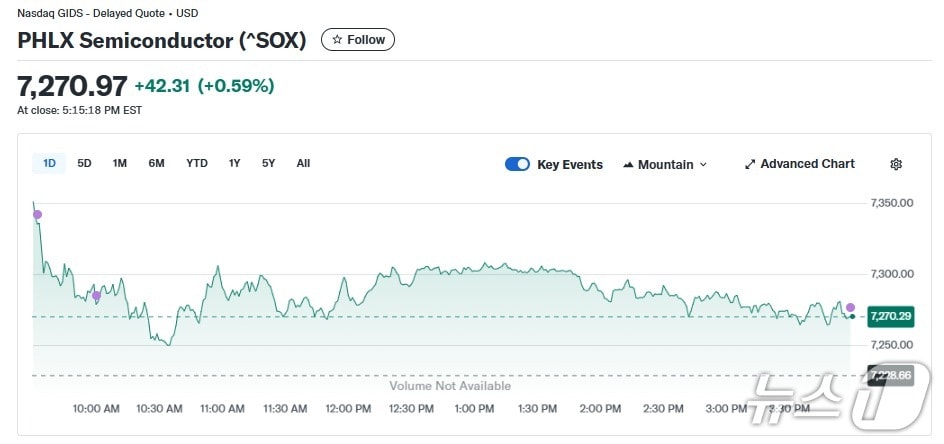Switch to 5D time range
This screenshot has width=944, height=444.
(85, 163)
